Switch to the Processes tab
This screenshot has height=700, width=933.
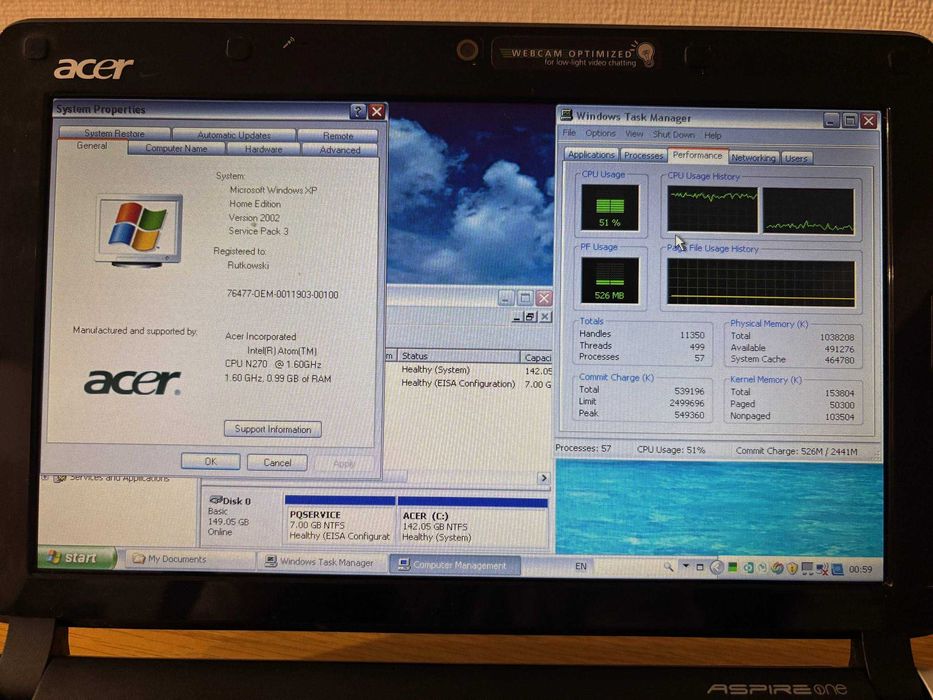[643, 155]
